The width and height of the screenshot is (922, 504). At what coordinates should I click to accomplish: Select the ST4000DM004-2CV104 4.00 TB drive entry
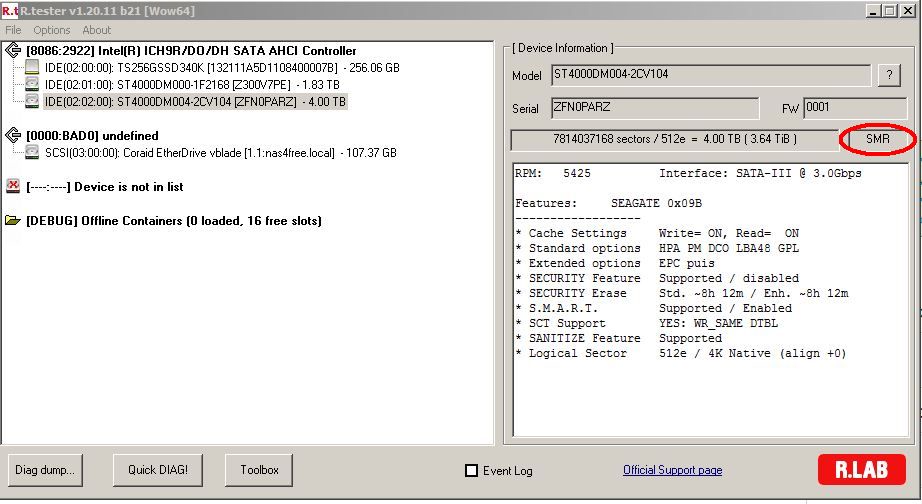195,102
